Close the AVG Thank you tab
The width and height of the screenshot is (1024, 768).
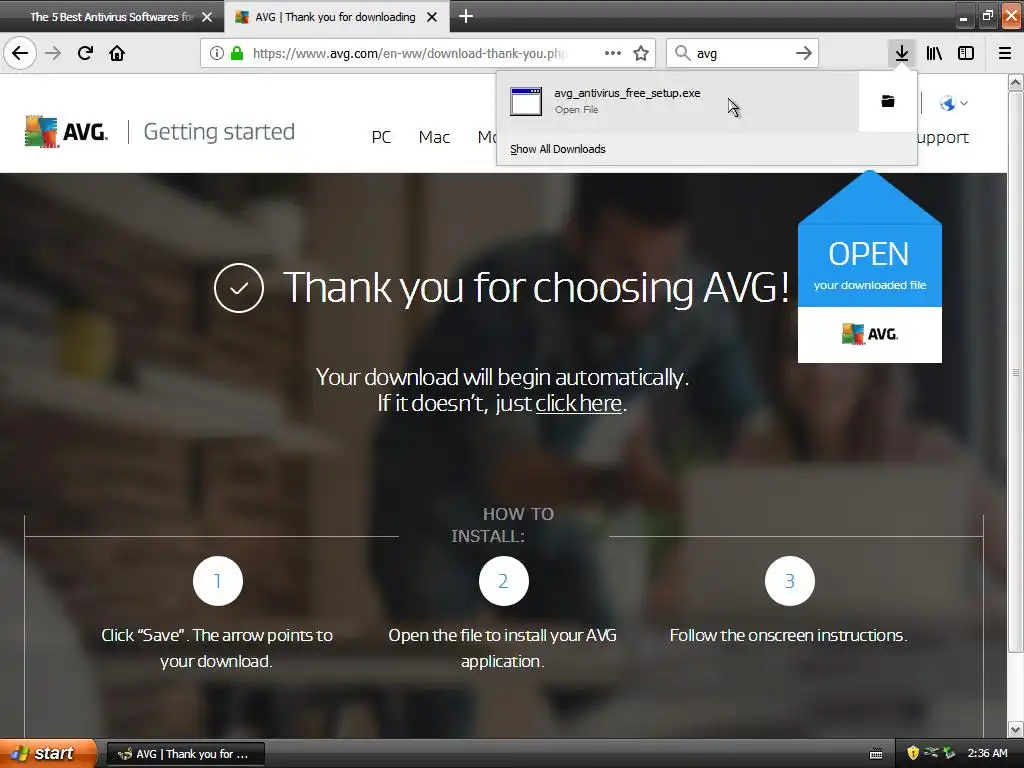(432, 17)
